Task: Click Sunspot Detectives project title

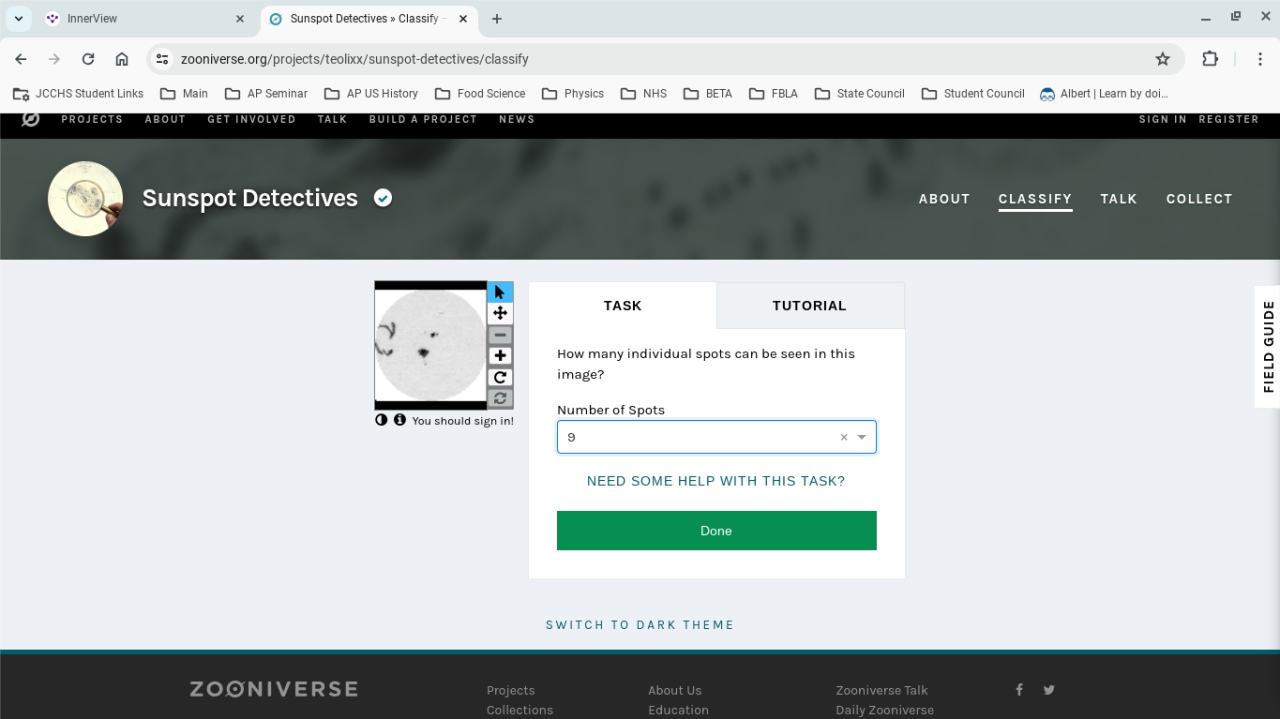Action: 250,198
